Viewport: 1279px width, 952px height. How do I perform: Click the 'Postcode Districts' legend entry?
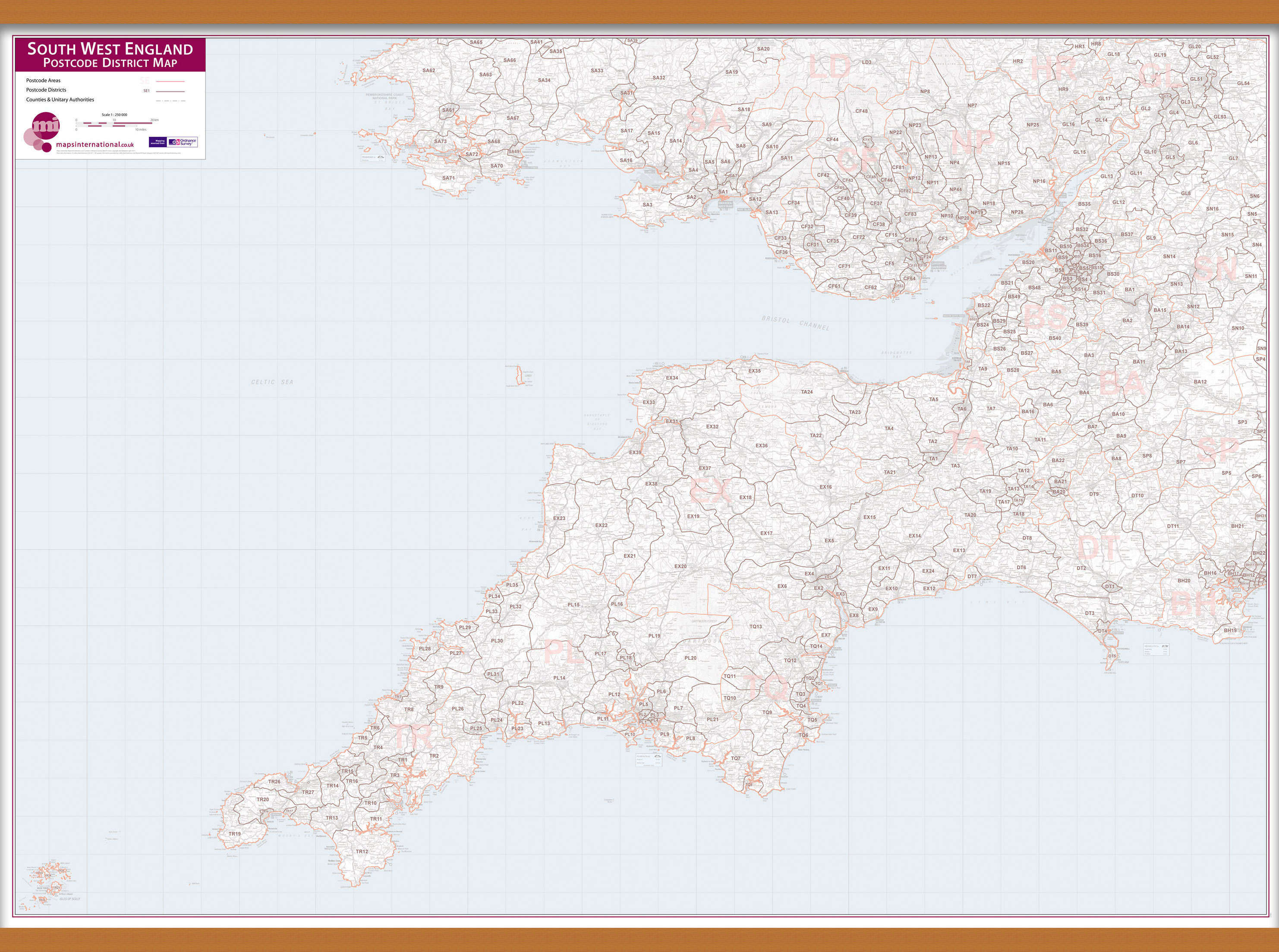coord(46,90)
